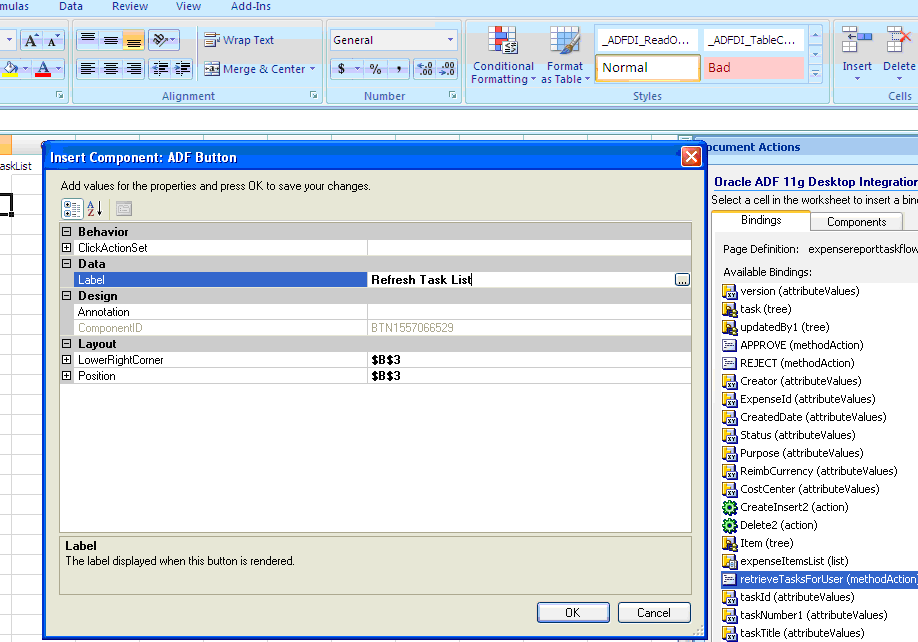Select the Delete2 (action) binding
The image size is (918, 642).
(770, 525)
